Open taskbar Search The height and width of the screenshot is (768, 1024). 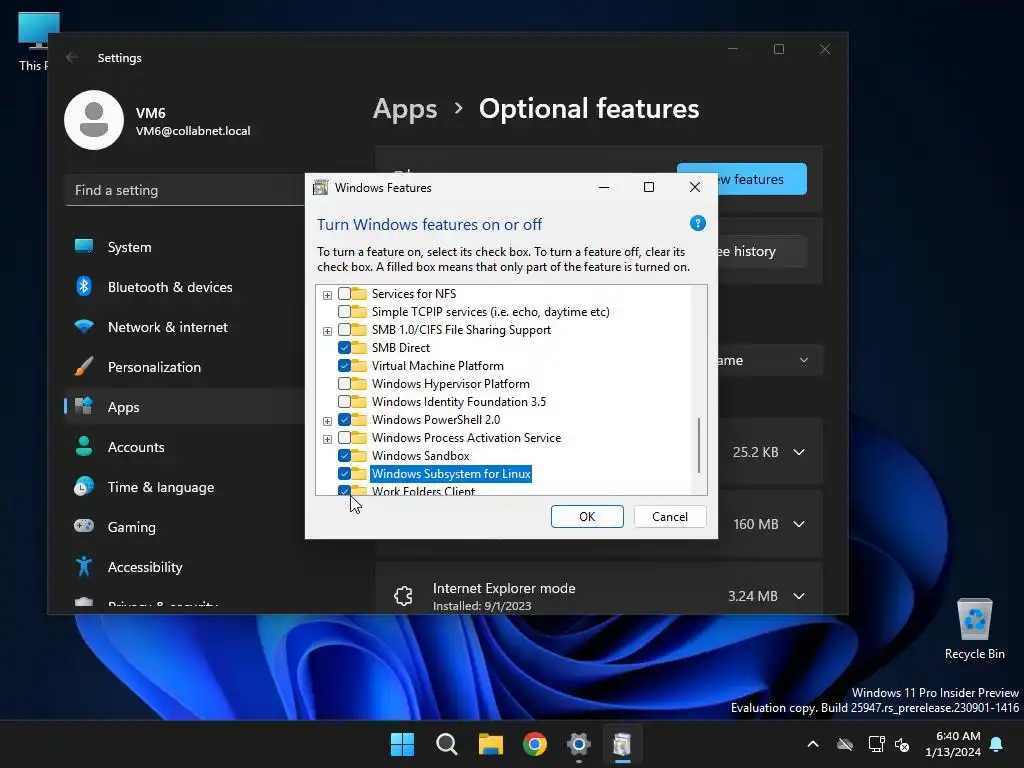pyautogui.click(x=447, y=744)
